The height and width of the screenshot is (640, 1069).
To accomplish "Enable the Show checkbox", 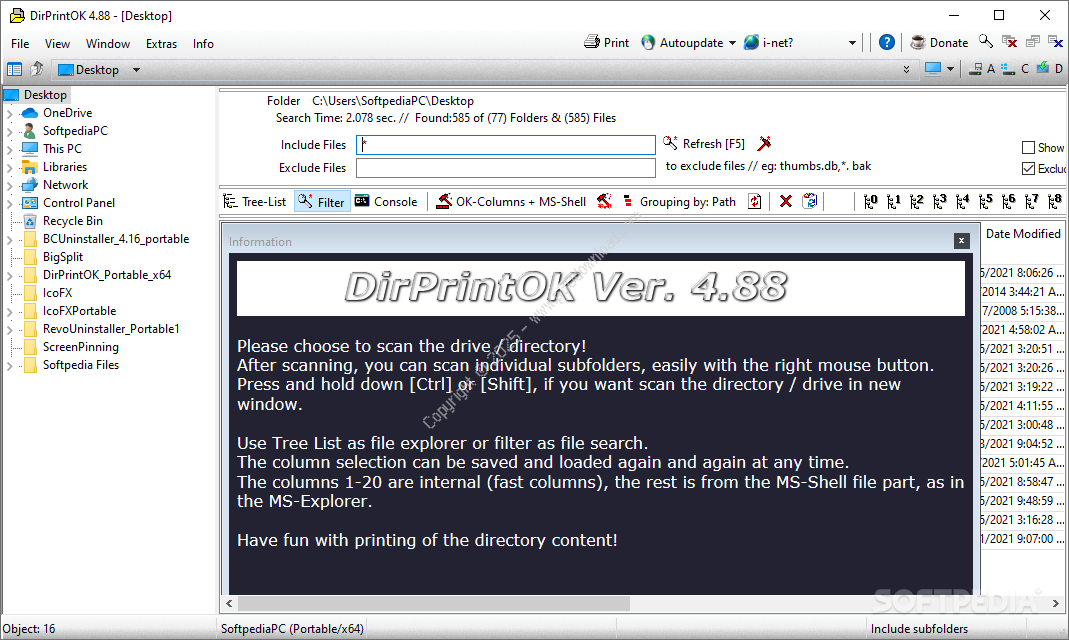I will click(1028, 148).
